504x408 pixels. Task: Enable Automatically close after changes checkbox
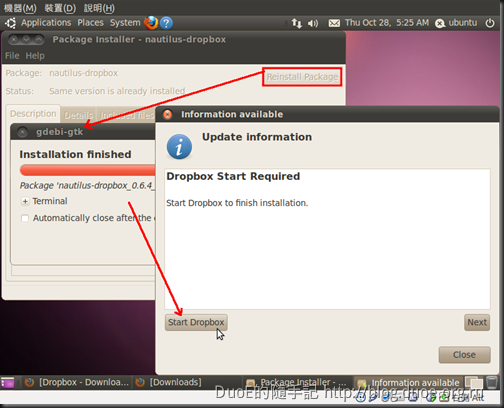click(25, 218)
